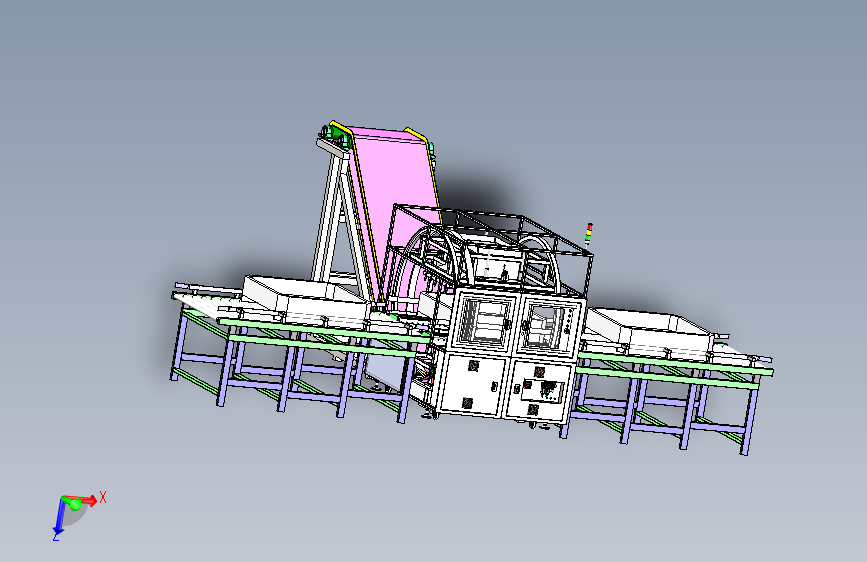Select the control panel with red display
867x562 pixels.
pos(544,390)
